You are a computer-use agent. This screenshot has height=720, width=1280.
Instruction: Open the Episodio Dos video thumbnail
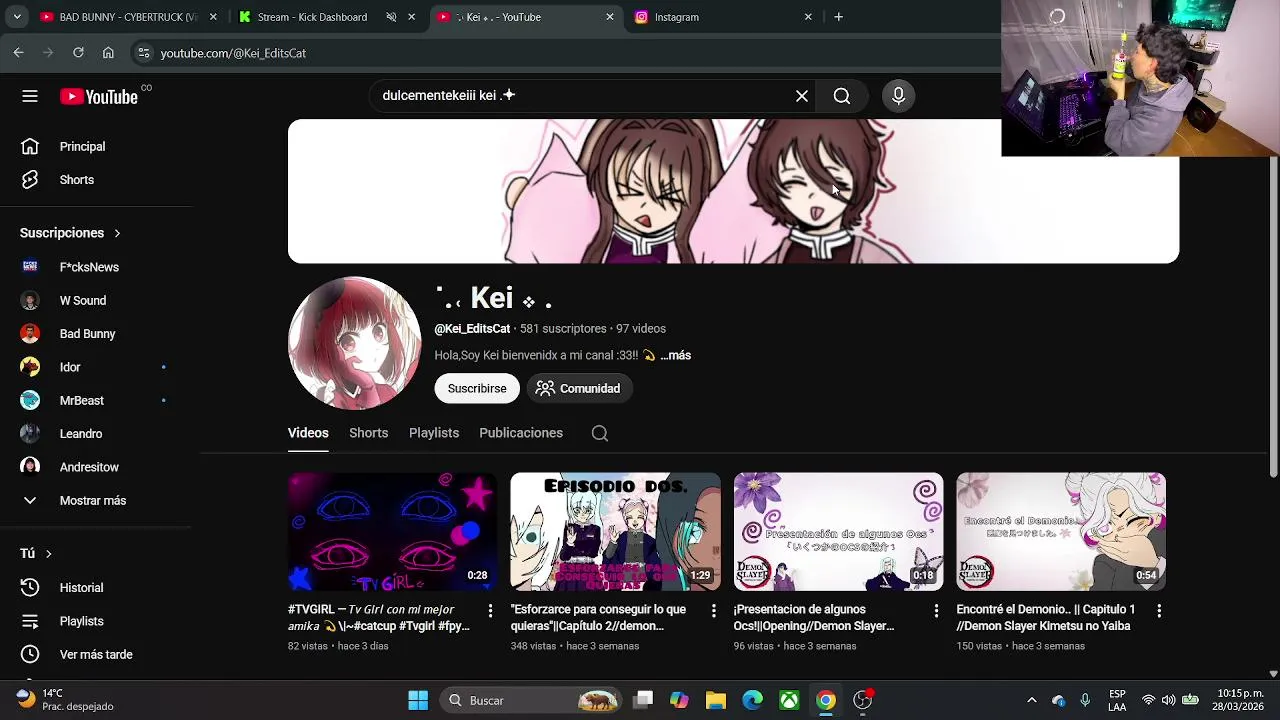click(x=615, y=532)
